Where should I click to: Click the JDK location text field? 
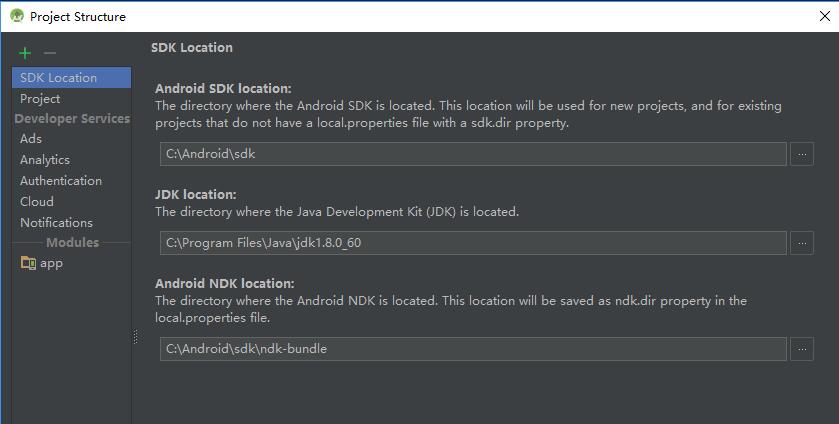point(473,243)
